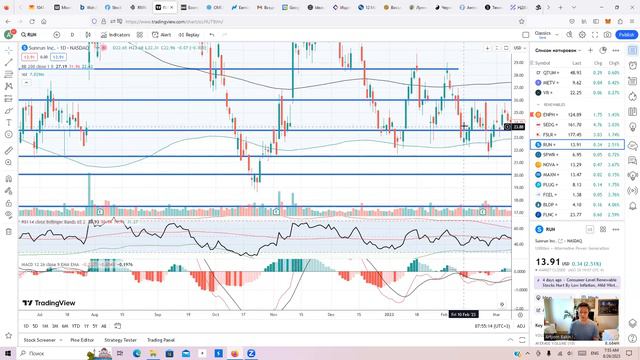The width and height of the screenshot is (640, 360).
Task: Toggle fullscreen mode icon
Action: pos(595,35)
